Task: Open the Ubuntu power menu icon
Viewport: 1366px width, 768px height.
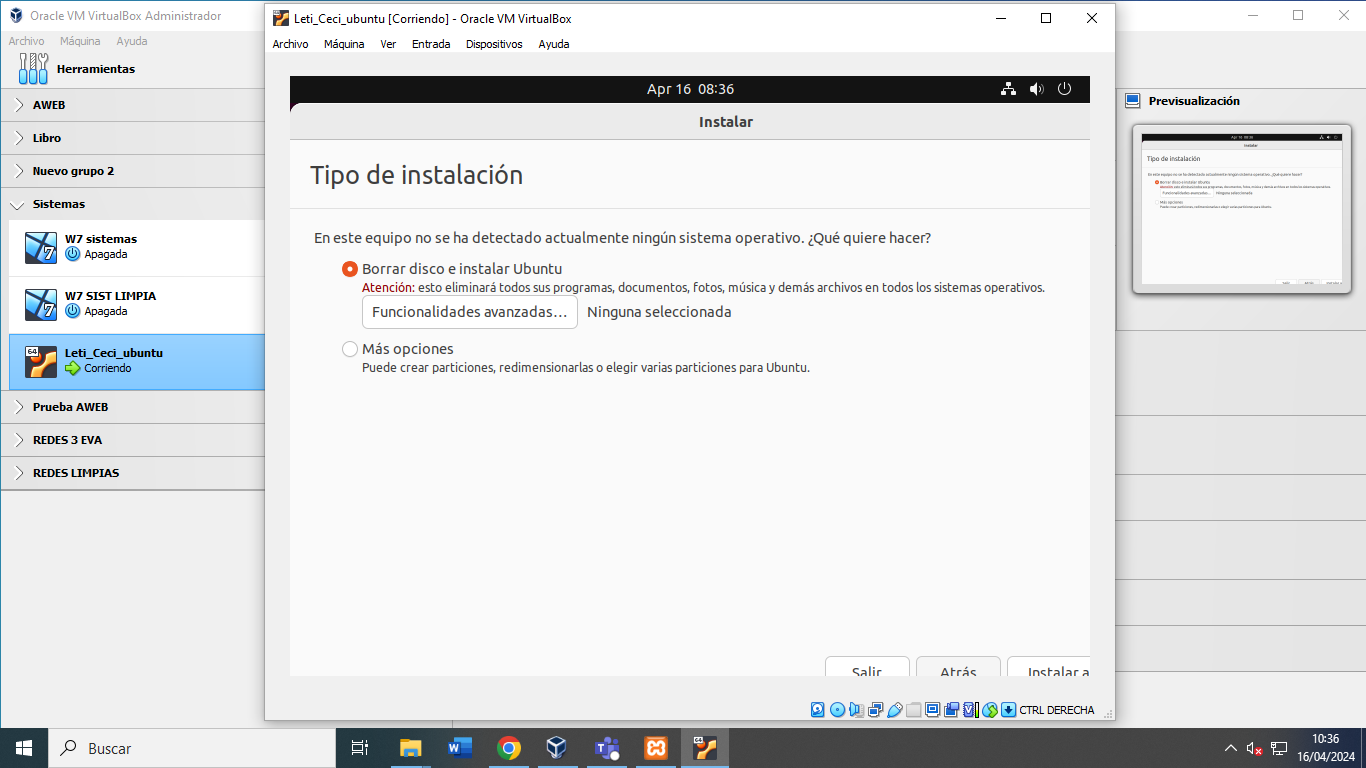Action: point(1064,89)
